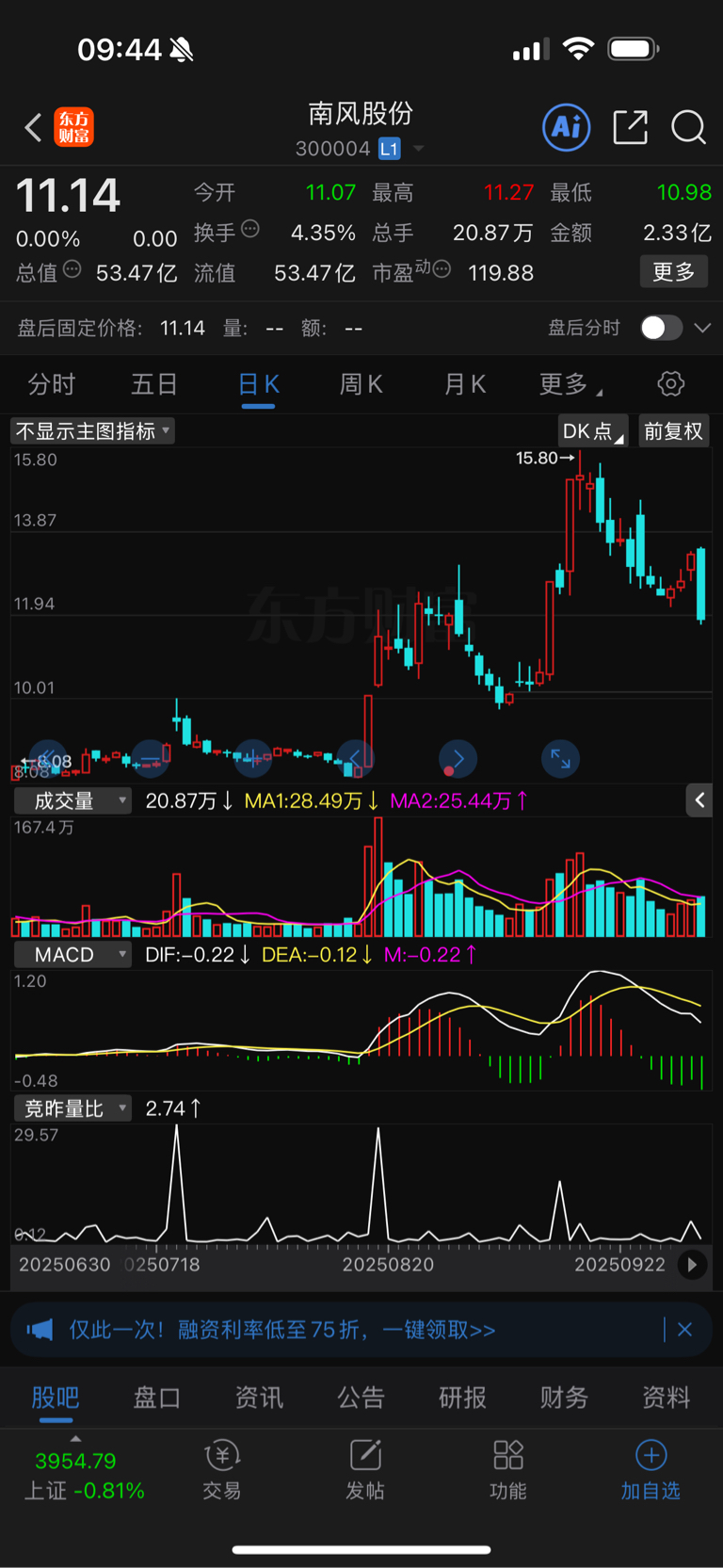Go back using the left chevron

(x=33, y=127)
